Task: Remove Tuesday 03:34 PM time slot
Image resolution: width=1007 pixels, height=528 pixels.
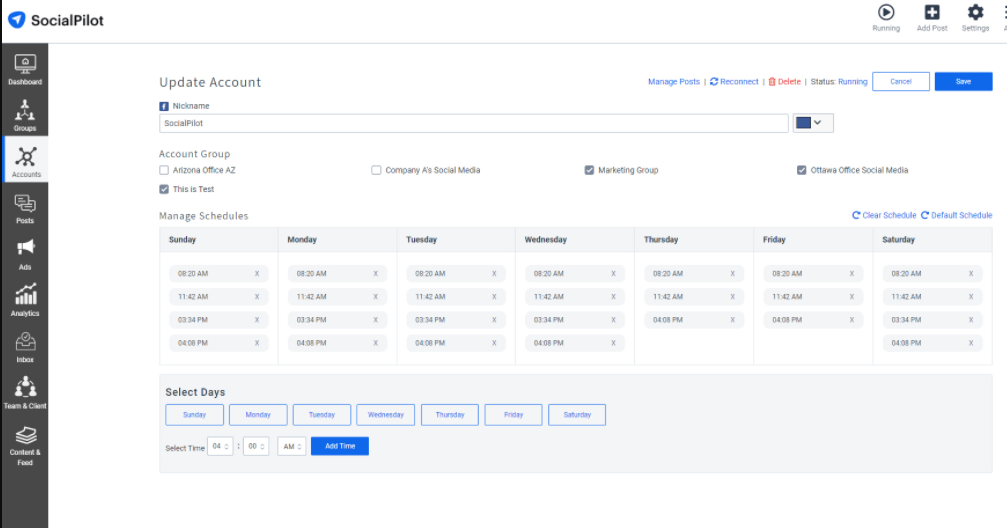Action: pyautogui.click(x=495, y=320)
